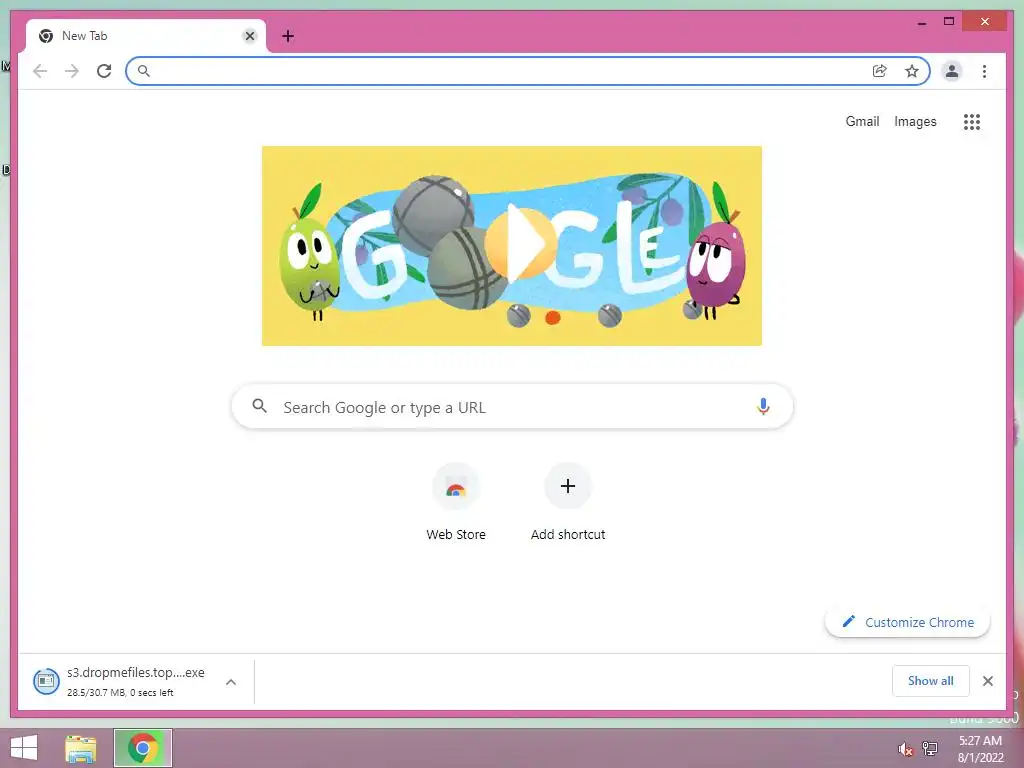Screen dimensions: 1024x768
Task: Start voice search with microphone icon
Action: [x=763, y=407]
